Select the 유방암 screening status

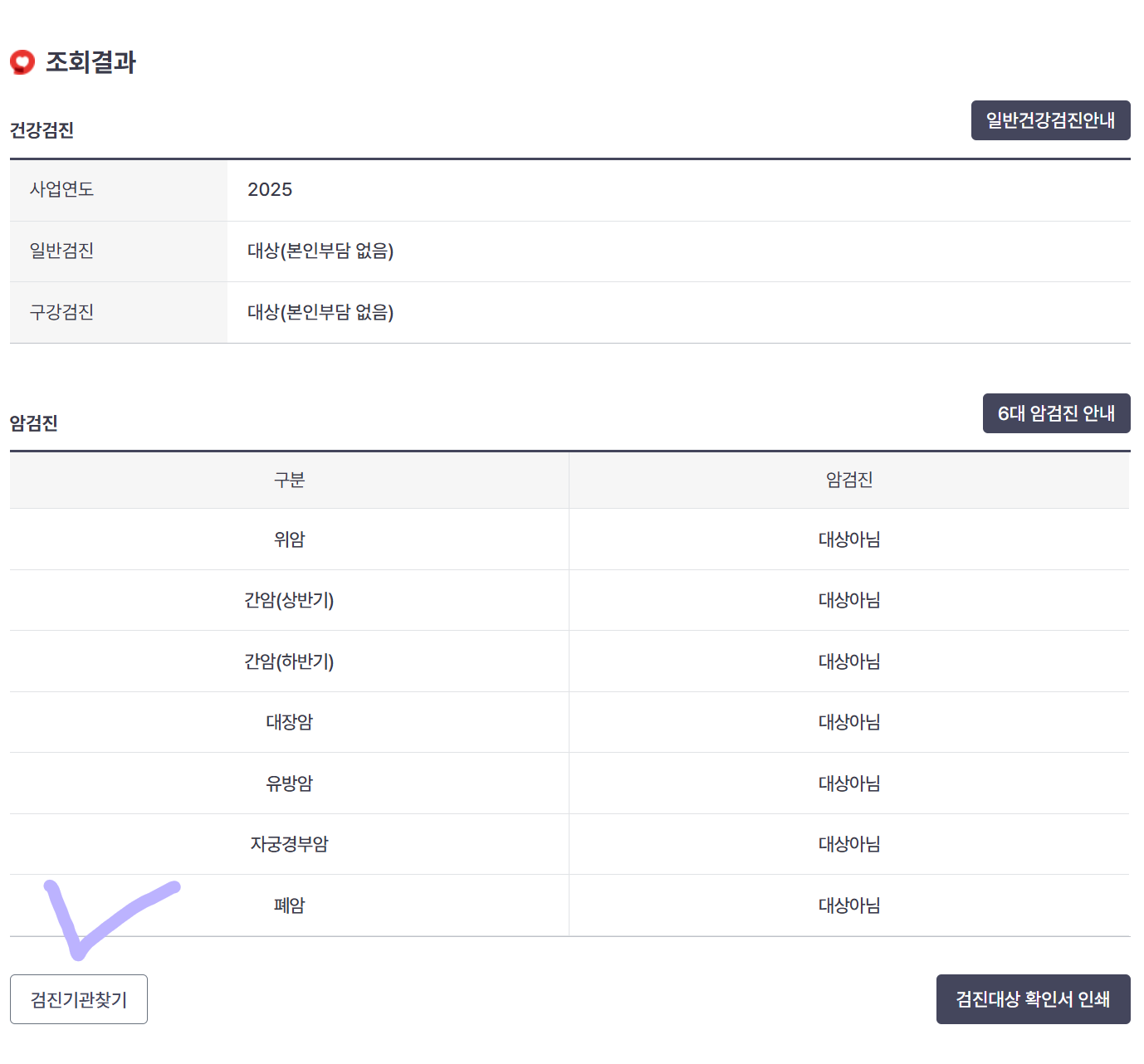coord(848,783)
